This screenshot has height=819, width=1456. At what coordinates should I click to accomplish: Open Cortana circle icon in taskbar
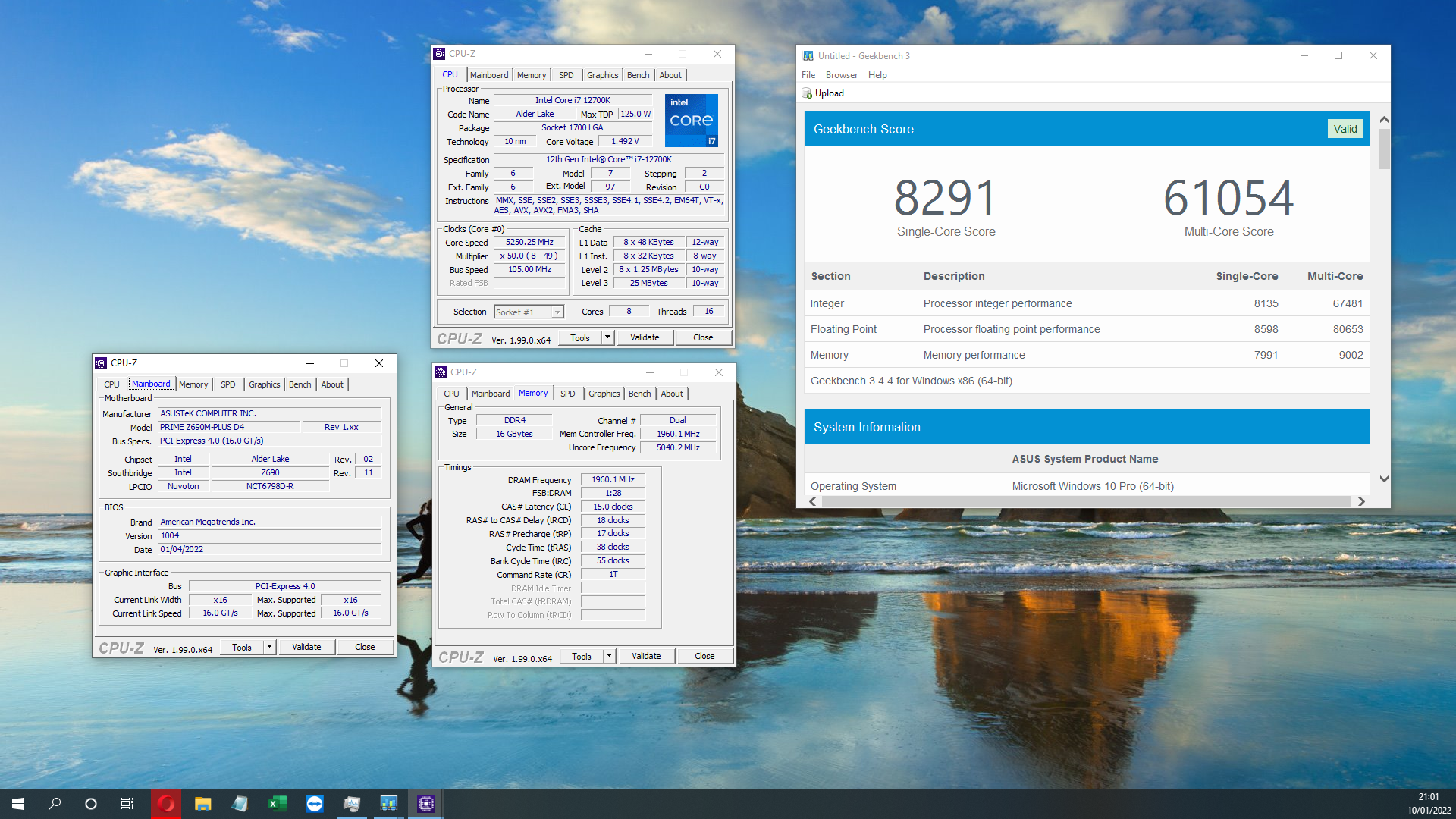[91, 804]
